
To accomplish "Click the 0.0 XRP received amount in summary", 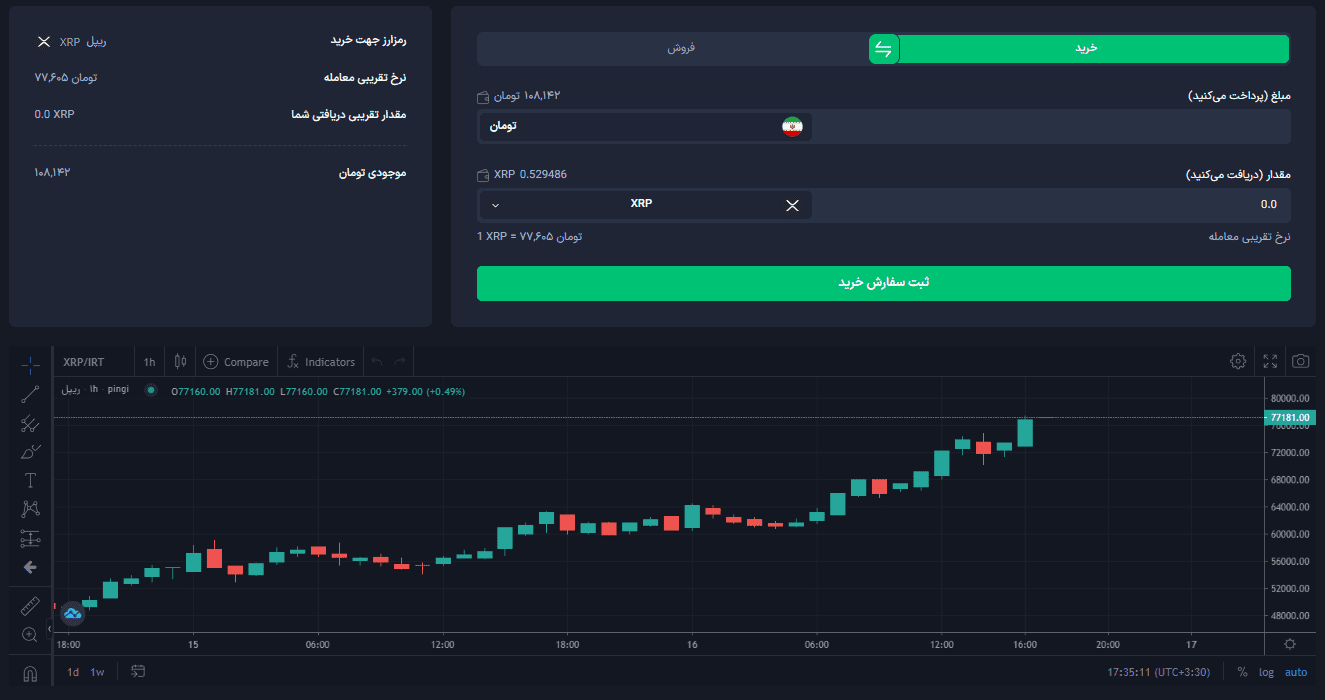I will point(54,114).
